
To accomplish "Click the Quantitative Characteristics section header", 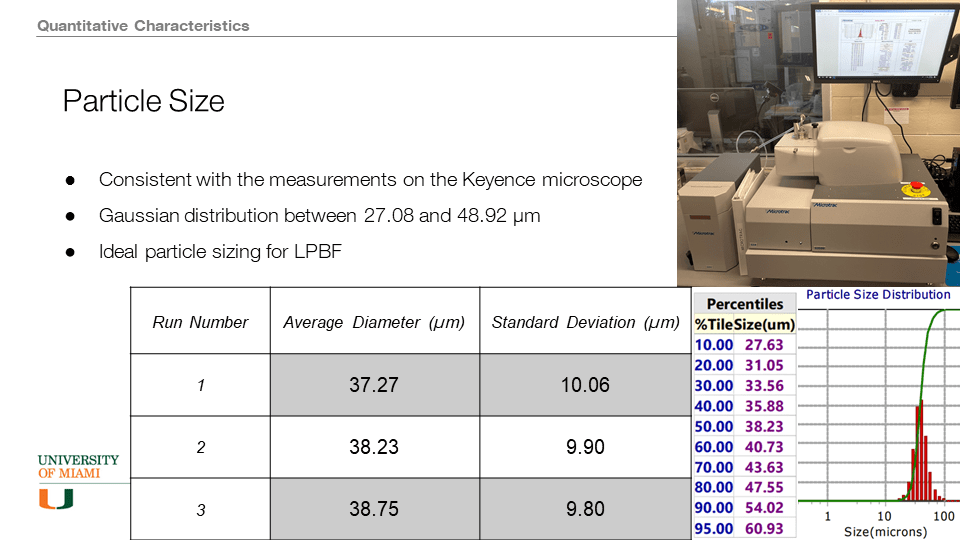I will (143, 25).
